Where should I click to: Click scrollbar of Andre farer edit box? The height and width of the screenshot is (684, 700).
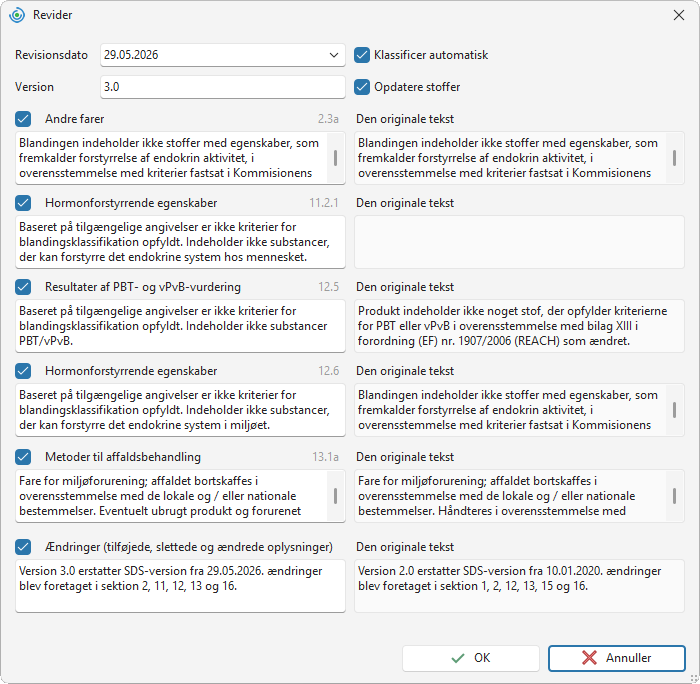335,158
